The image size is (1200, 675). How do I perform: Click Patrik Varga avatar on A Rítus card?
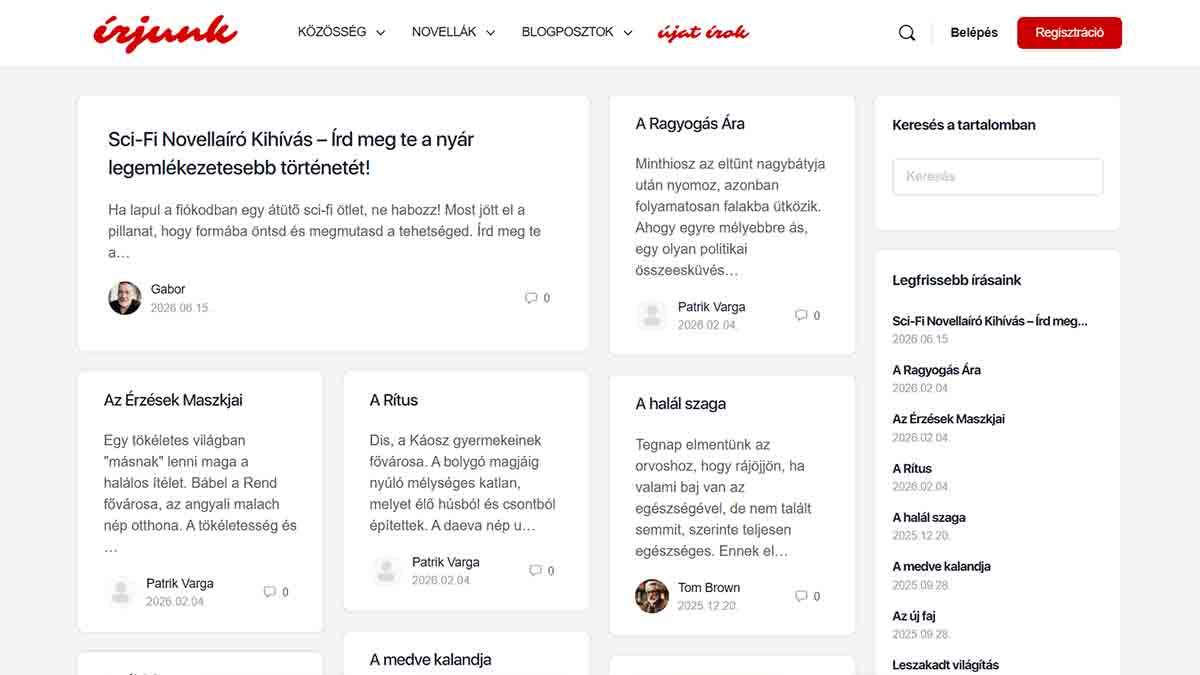(x=387, y=571)
